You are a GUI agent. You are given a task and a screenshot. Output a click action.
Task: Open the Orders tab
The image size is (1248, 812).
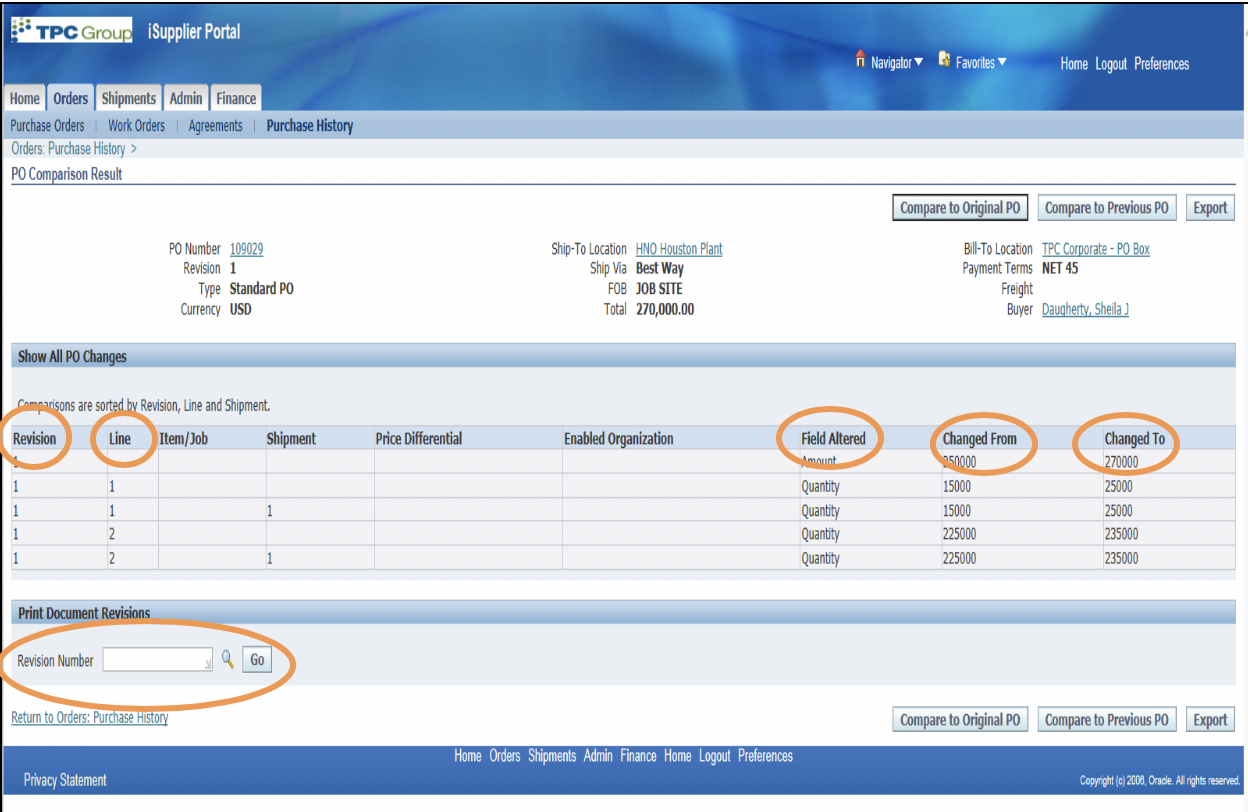click(x=70, y=98)
